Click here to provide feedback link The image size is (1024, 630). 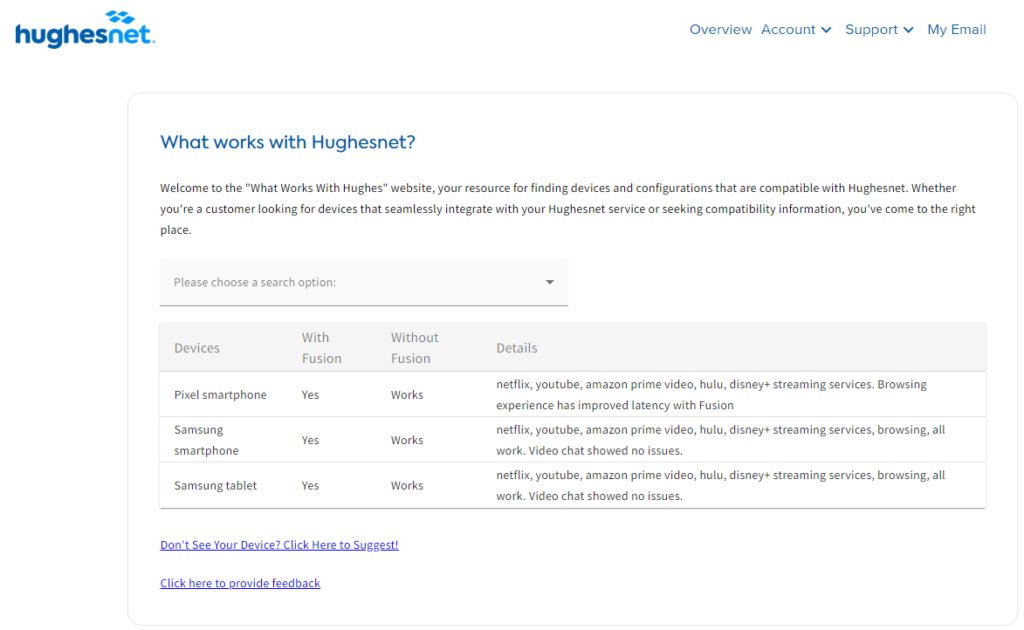click(x=240, y=583)
